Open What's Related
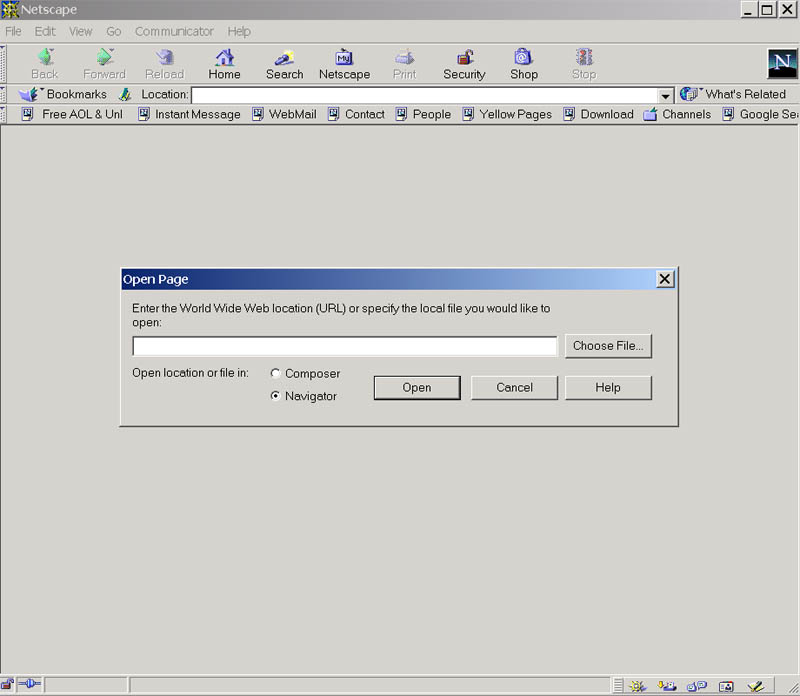Image resolution: width=800 pixels, height=696 pixels. tap(733, 94)
